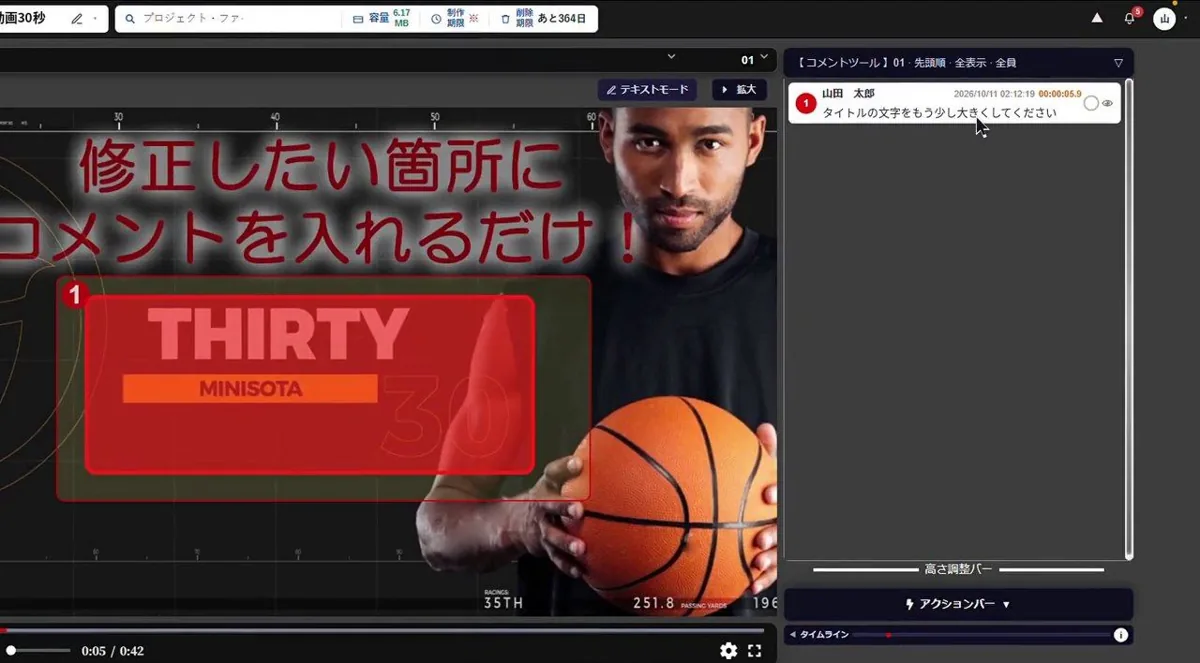Click the pencil edit icon beside project title
The height and width of the screenshot is (663, 1200).
pyautogui.click(x=77, y=18)
